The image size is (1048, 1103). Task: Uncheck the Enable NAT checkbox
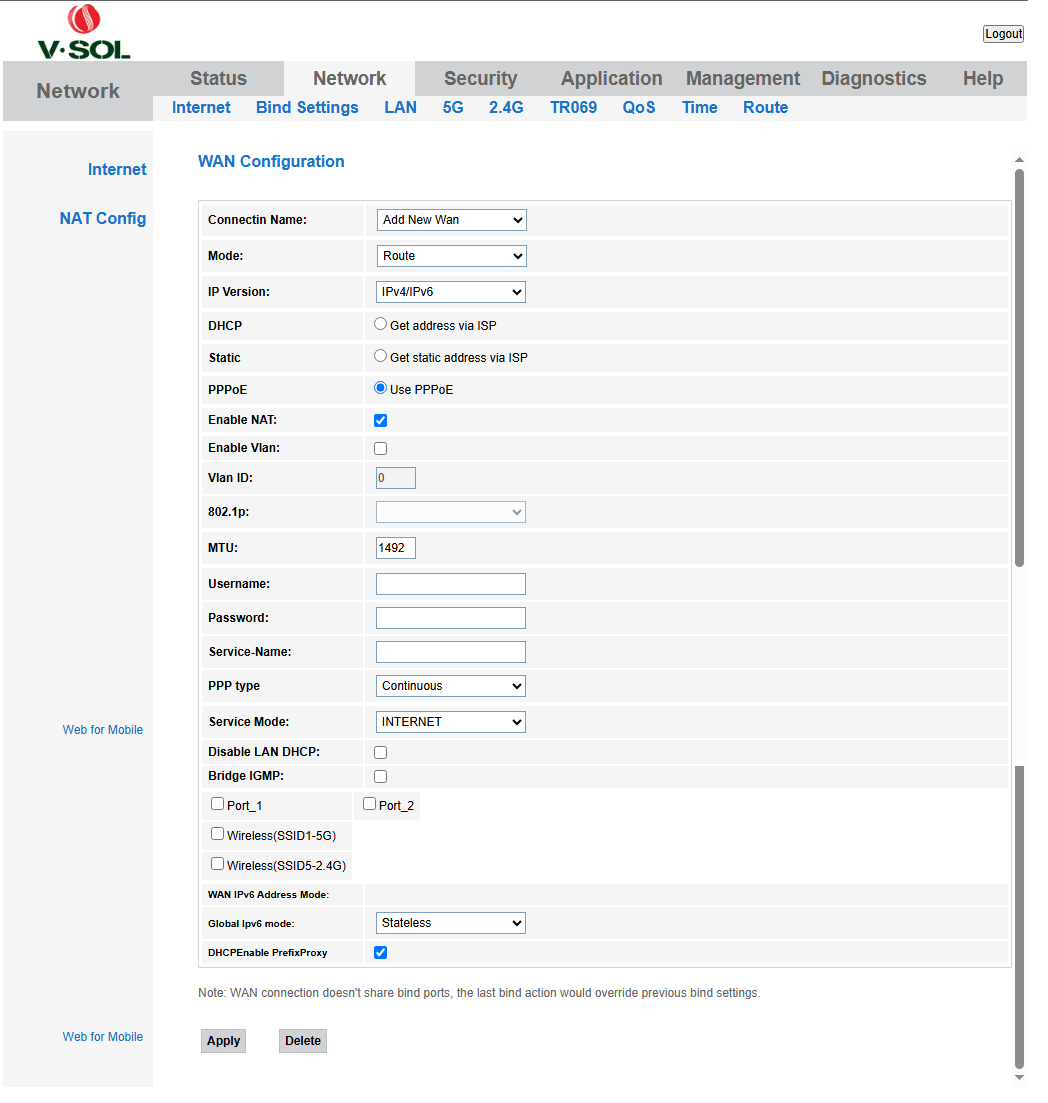[x=380, y=420]
